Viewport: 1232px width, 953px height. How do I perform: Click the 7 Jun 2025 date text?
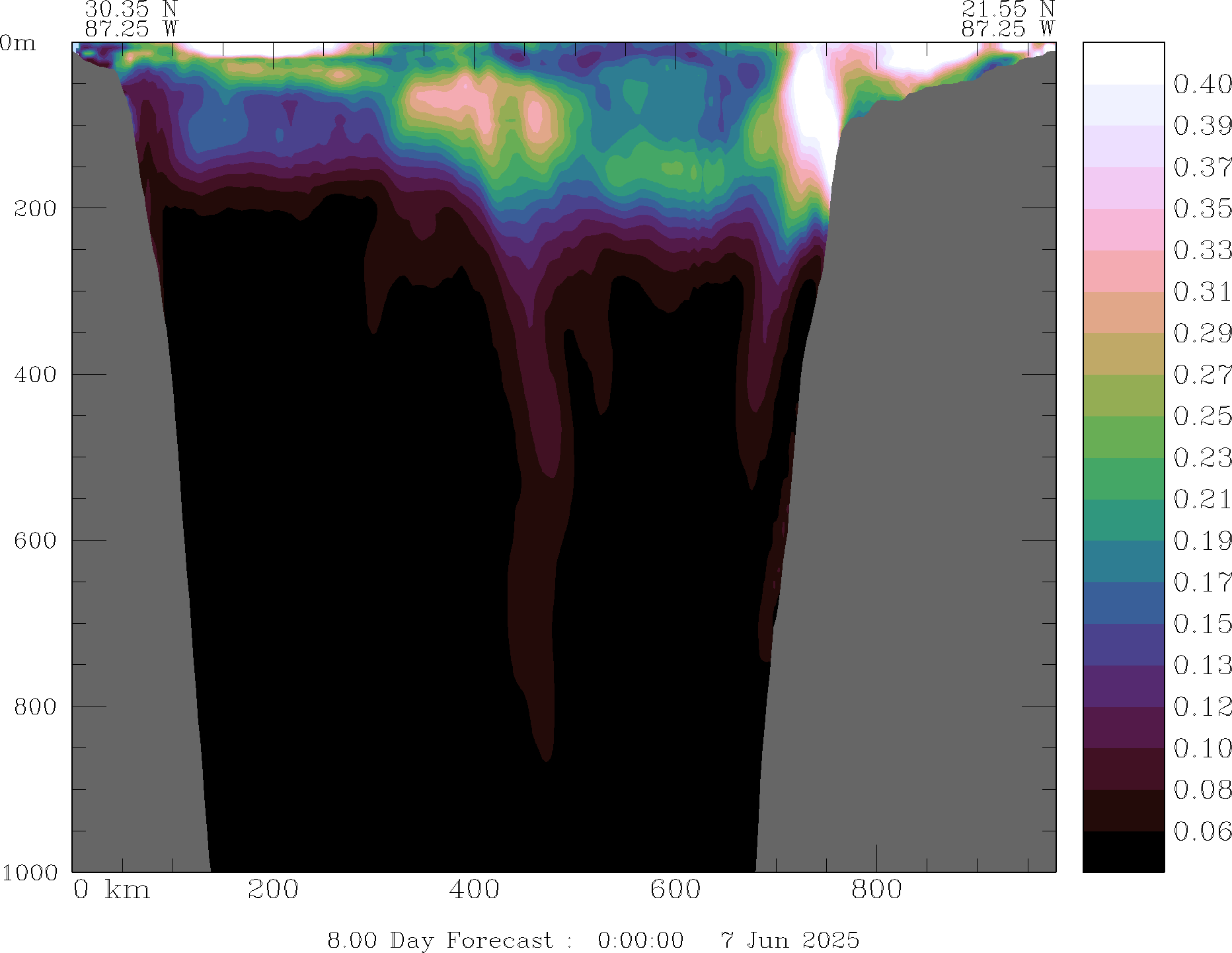789,940
